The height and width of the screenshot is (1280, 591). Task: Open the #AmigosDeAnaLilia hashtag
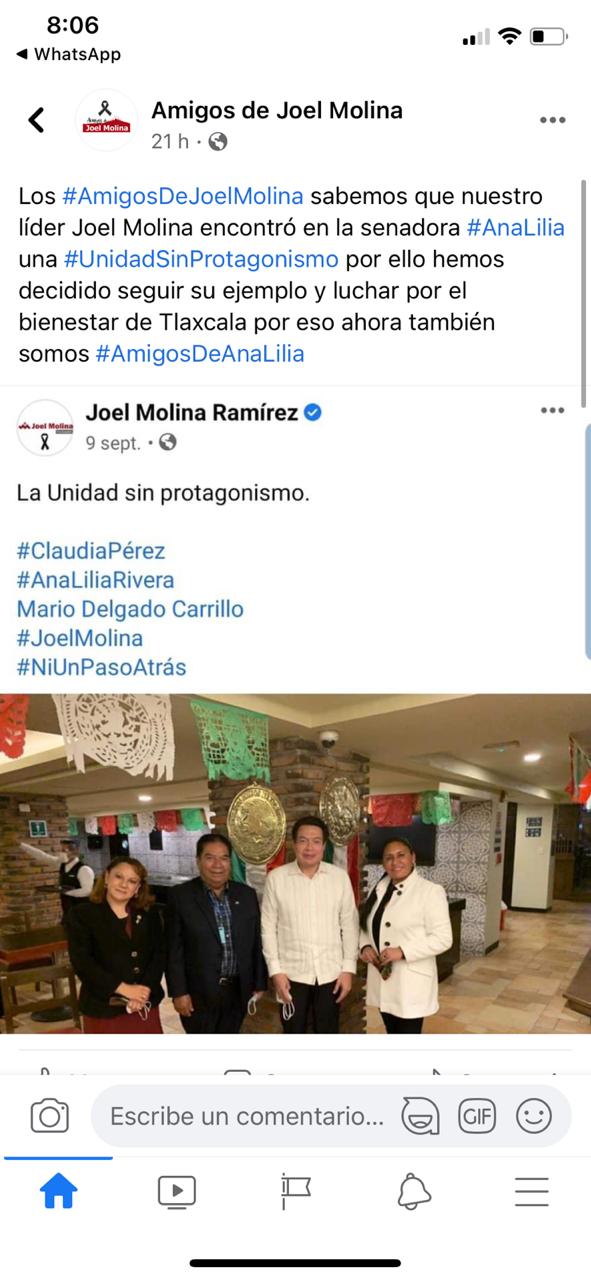coord(200,353)
